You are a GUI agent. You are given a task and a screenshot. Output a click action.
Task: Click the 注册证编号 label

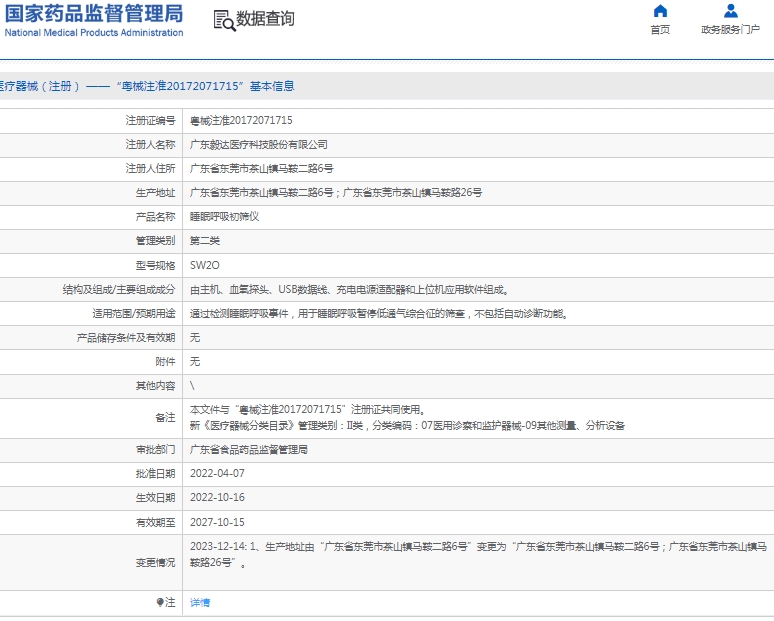151,120
